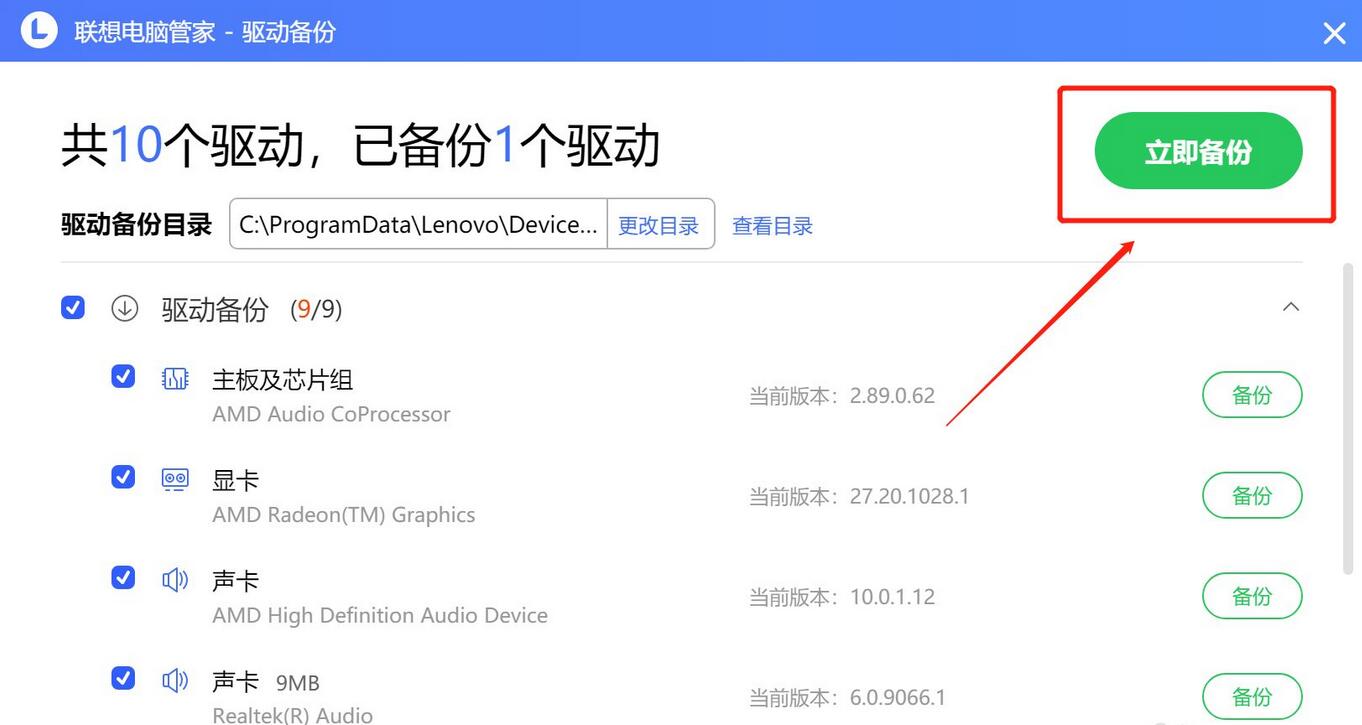
Task: Uncheck the Realtek Audio driver checkbox
Action: 123,678
